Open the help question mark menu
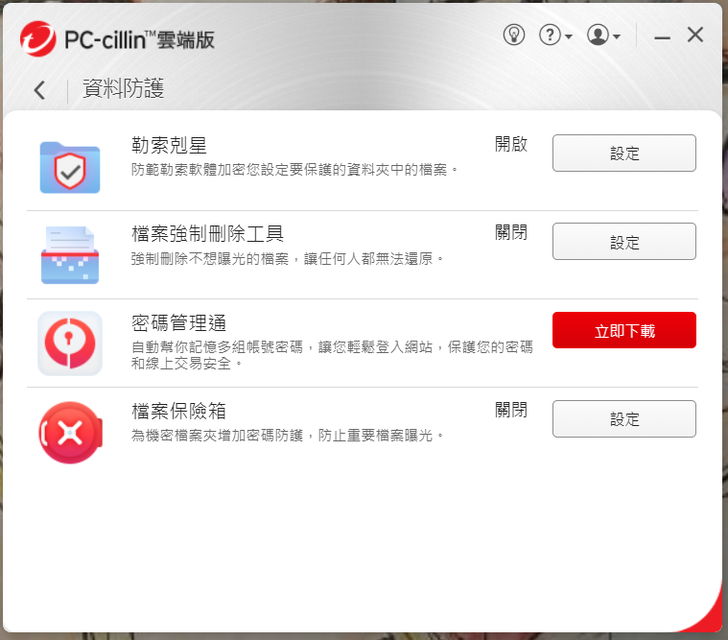Viewport: 728px width, 640px height. click(555, 35)
